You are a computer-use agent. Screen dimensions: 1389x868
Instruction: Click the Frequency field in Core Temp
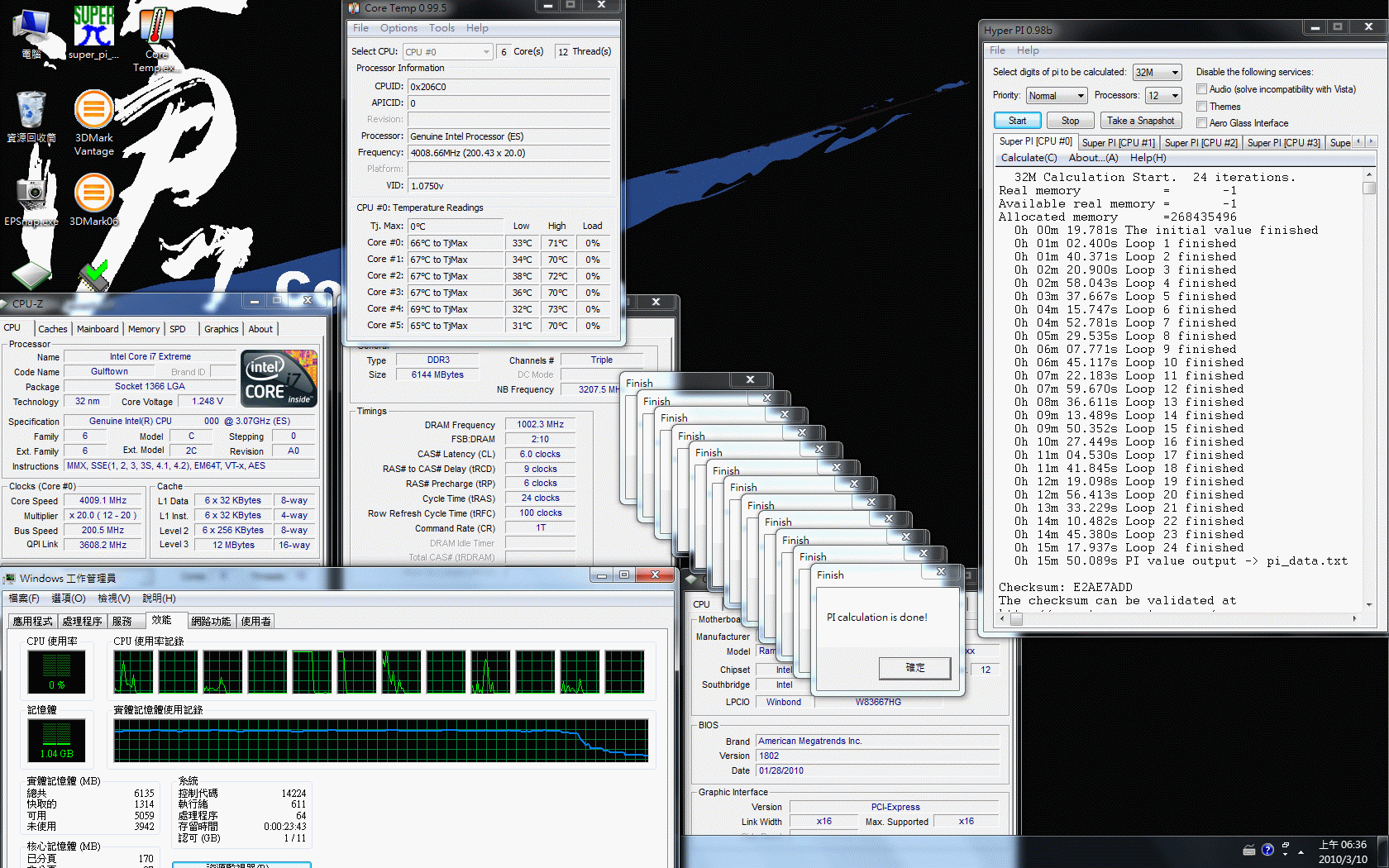[x=508, y=153]
